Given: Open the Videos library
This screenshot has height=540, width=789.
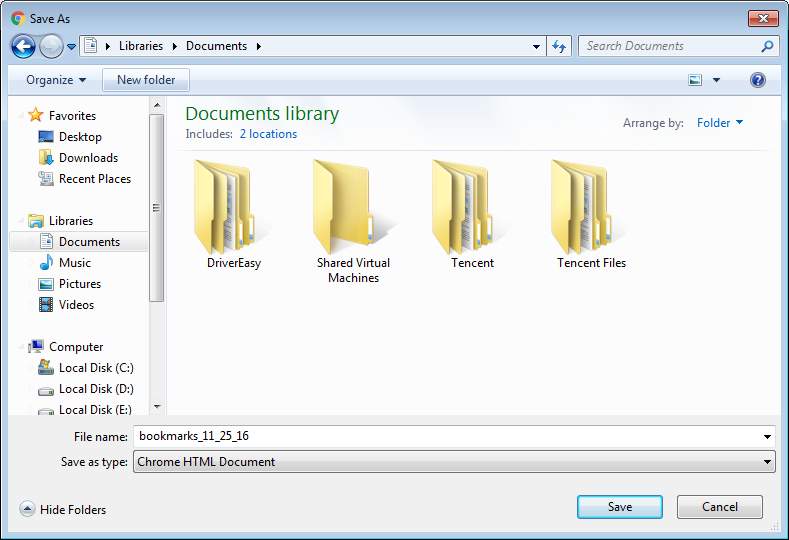Looking at the screenshot, I should pyautogui.click(x=76, y=305).
